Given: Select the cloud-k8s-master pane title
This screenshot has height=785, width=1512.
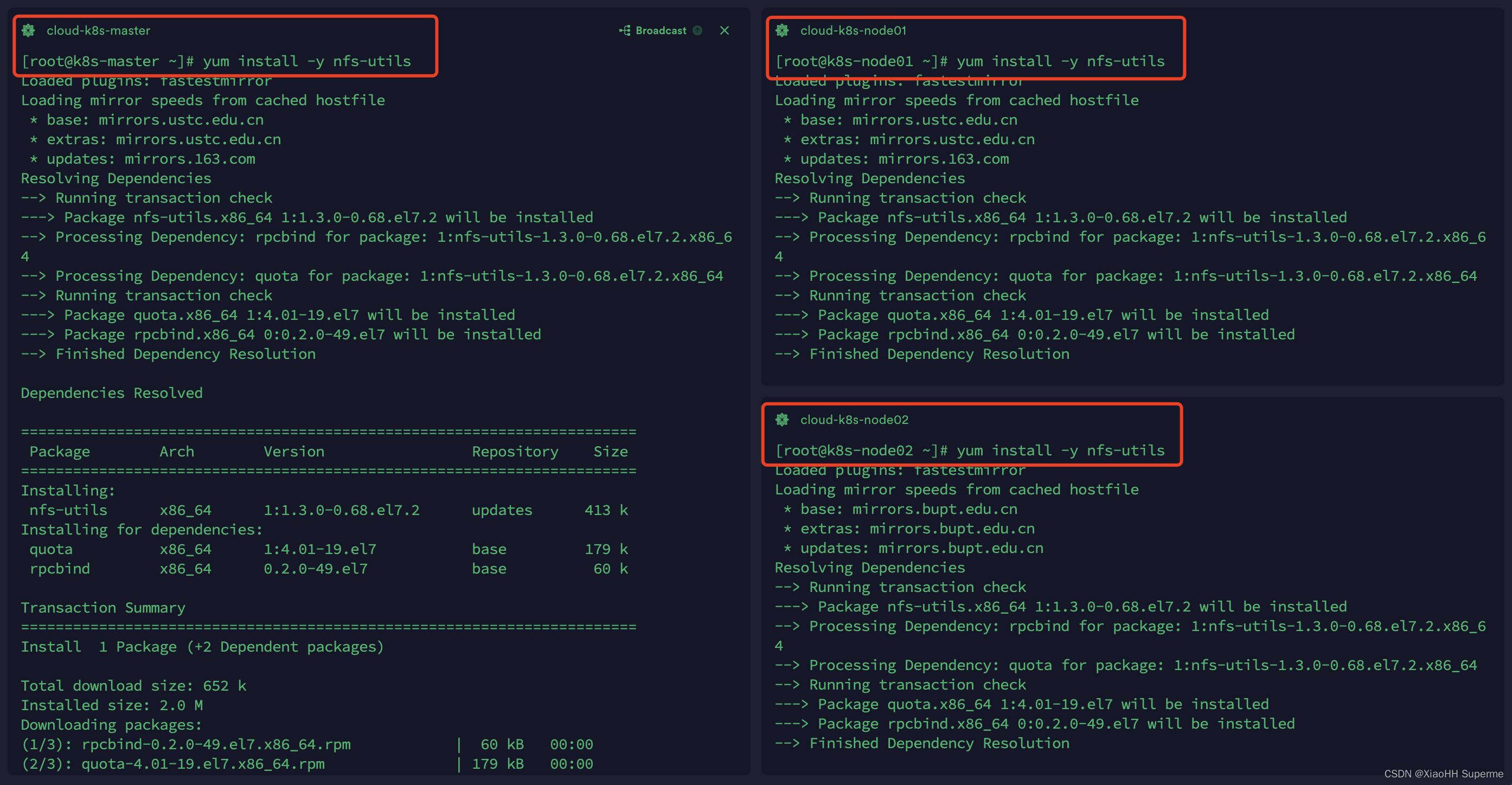Looking at the screenshot, I should click(x=98, y=30).
